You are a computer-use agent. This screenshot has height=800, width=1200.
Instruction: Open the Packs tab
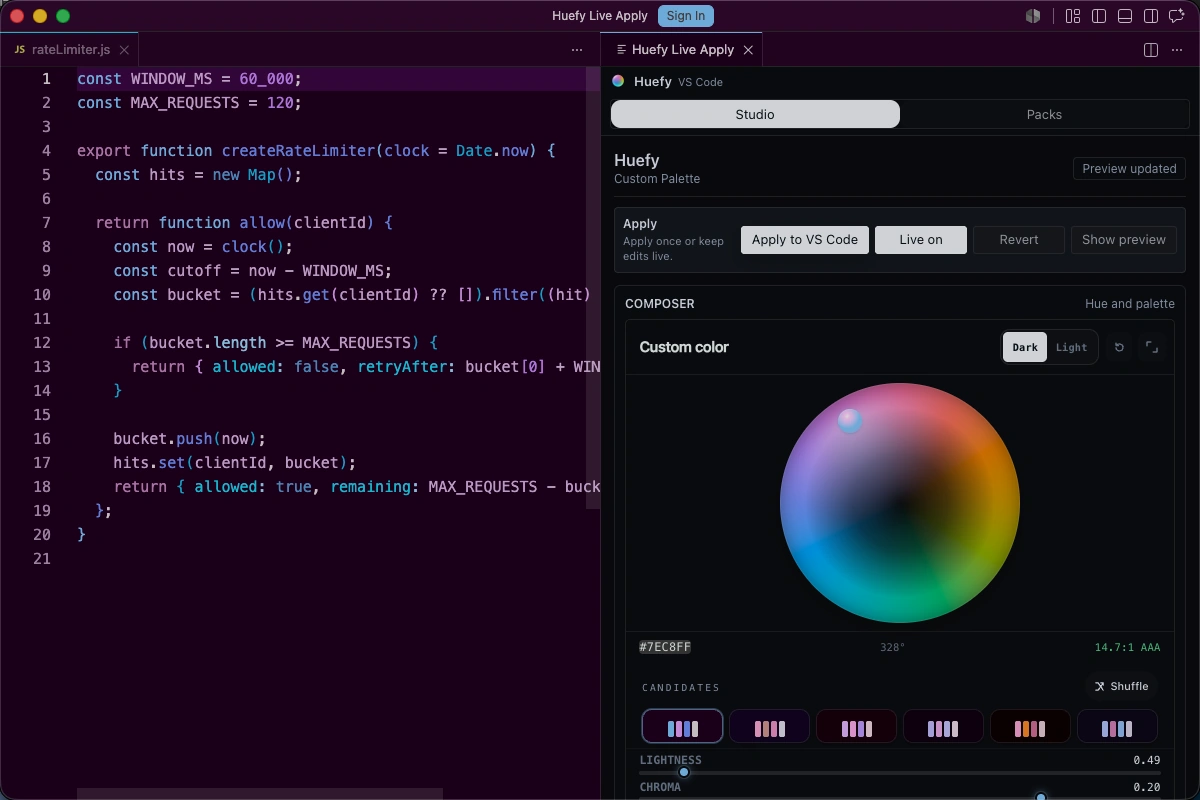click(1044, 114)
